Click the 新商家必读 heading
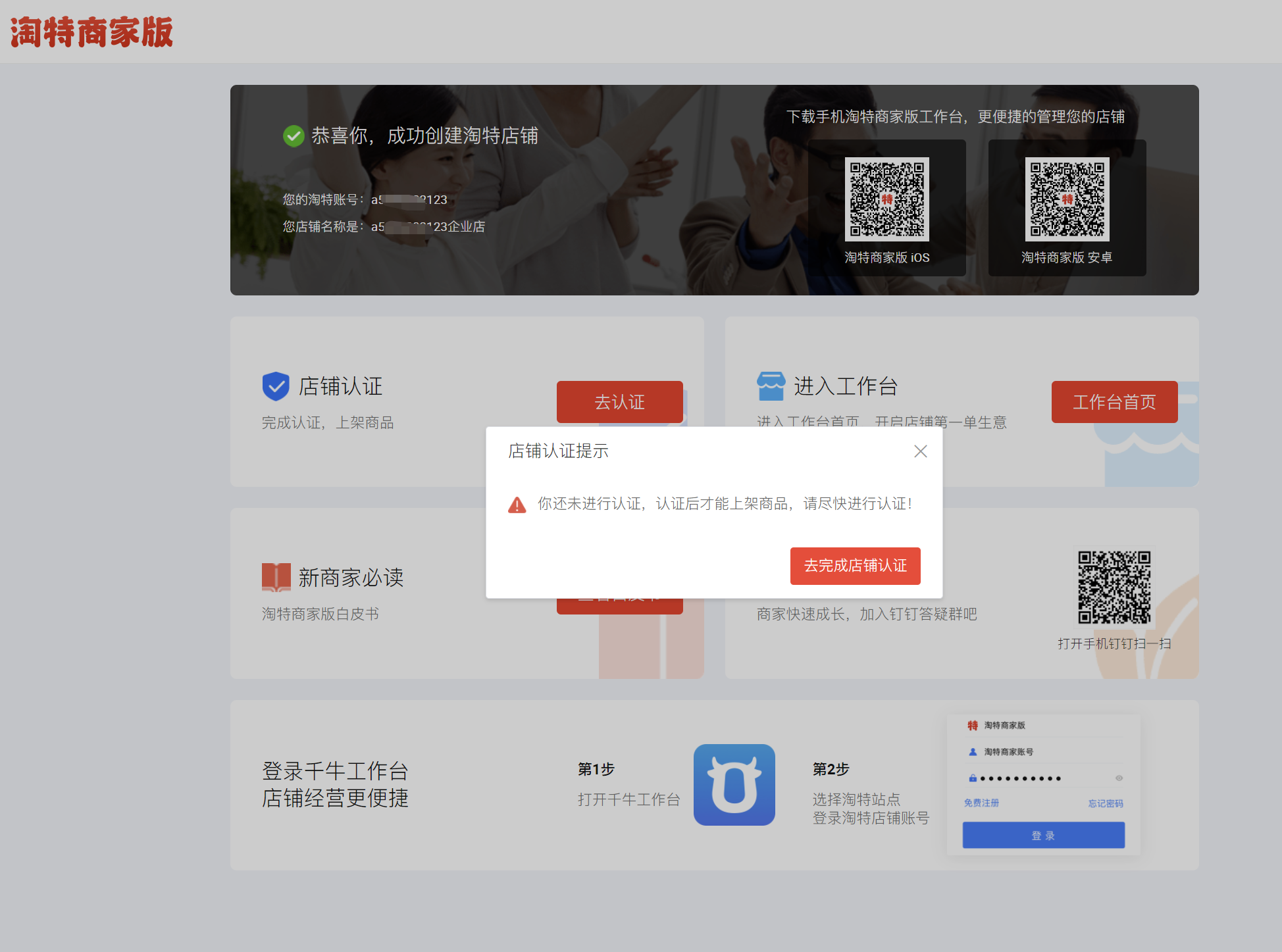Viewport: 1282px width, 952px height. coord(351,577)
